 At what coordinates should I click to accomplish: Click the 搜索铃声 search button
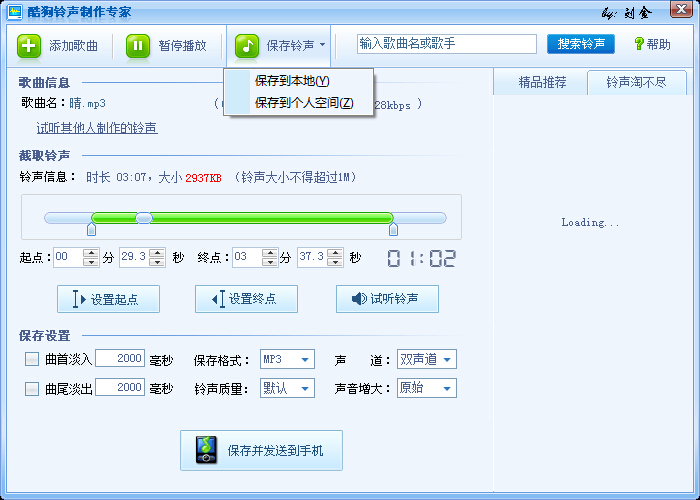tap(581, 44)
